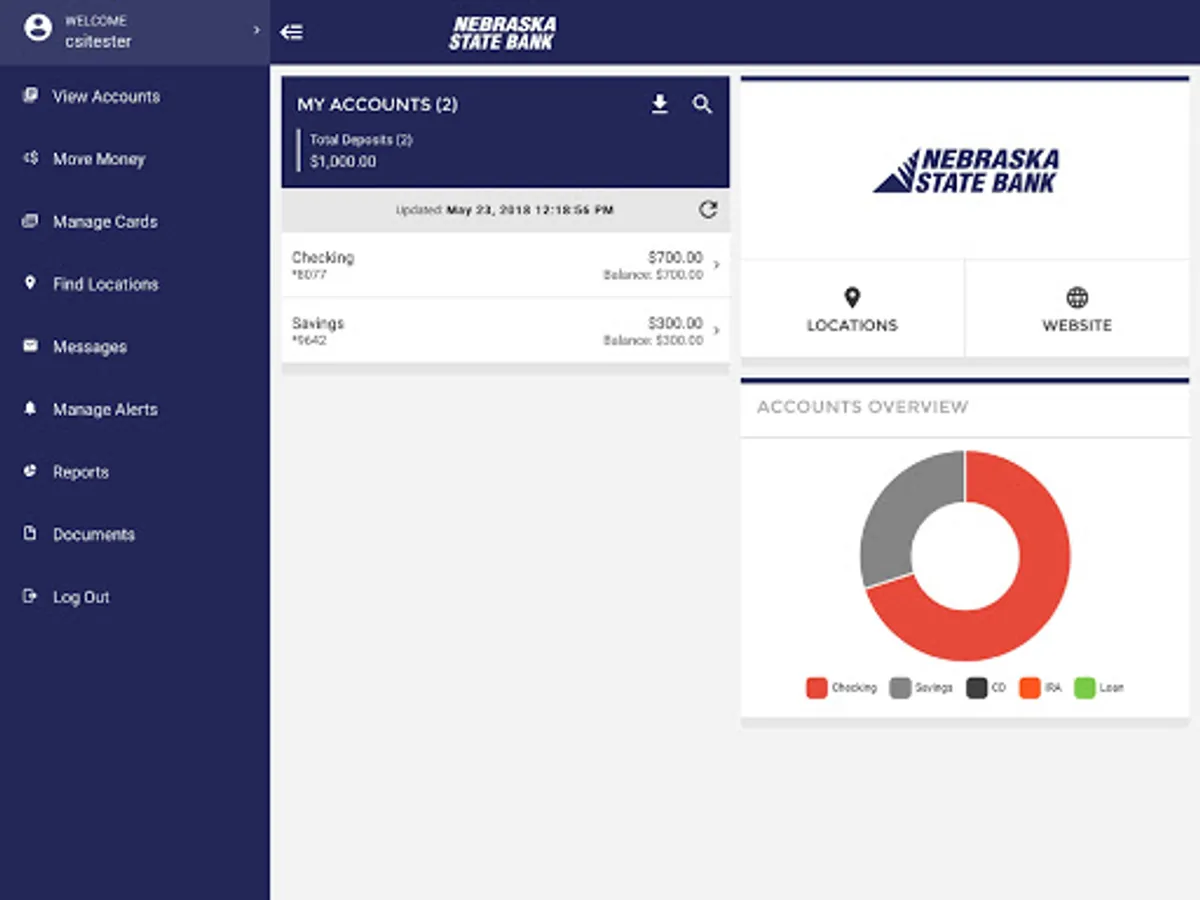1200x900 pixels.
Task: Click the $300.00 Savings amount
Action: [x=675, y=323]
